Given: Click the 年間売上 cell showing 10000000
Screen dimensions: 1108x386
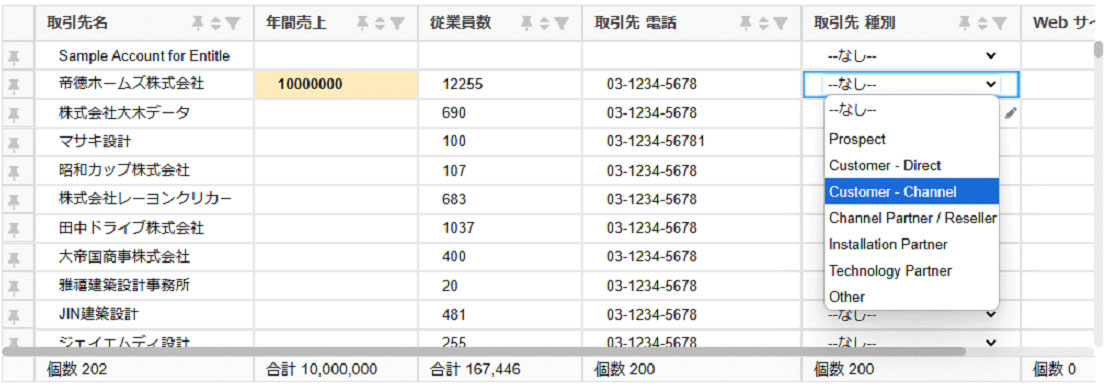Looking at the screenshot, I should [x=336, y=85].
